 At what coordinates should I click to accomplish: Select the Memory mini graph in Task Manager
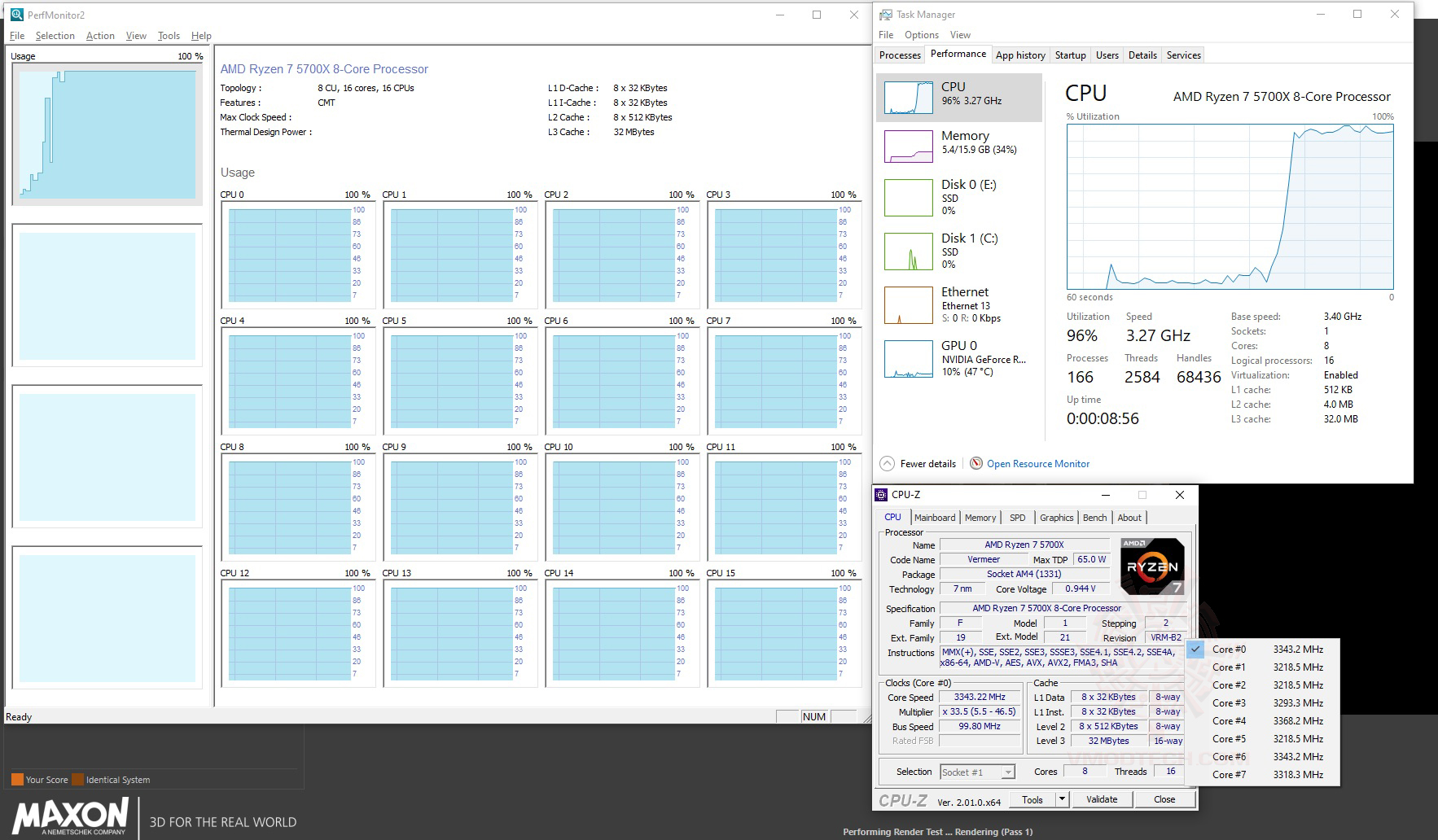tap(909, 147)
